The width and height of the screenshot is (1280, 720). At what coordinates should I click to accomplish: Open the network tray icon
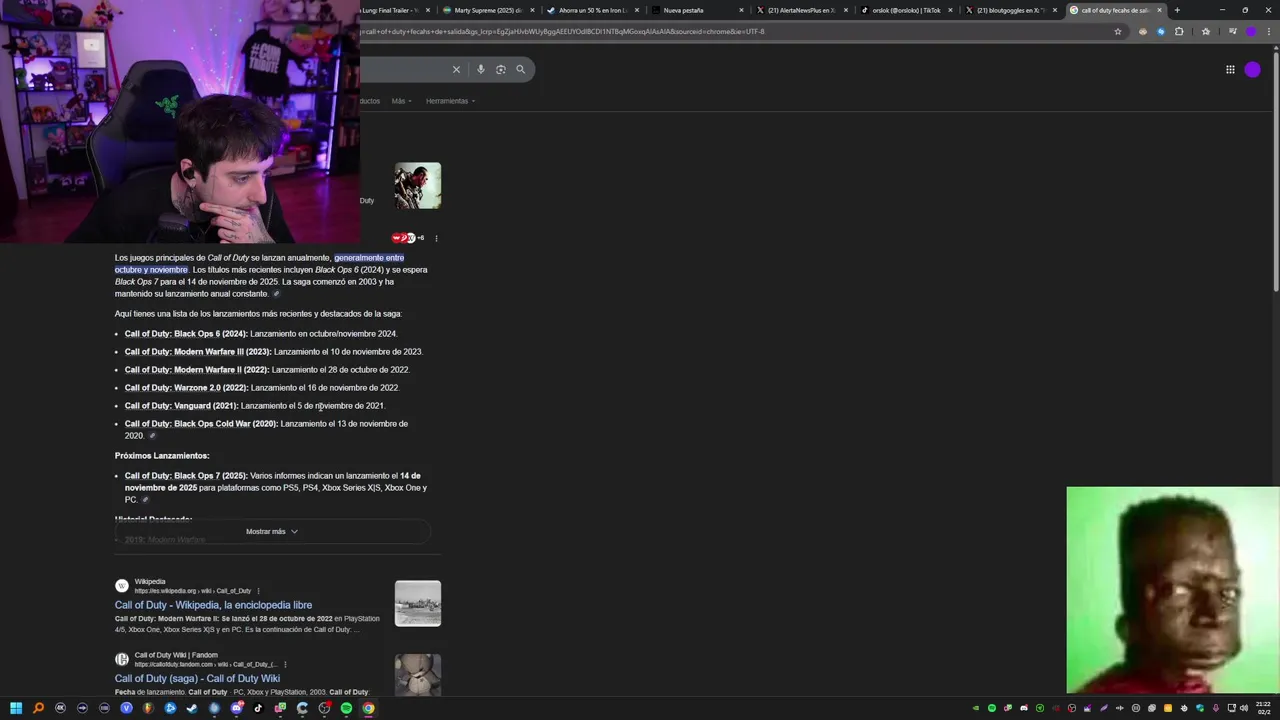pyautogui.click(x=1231, y=708)
